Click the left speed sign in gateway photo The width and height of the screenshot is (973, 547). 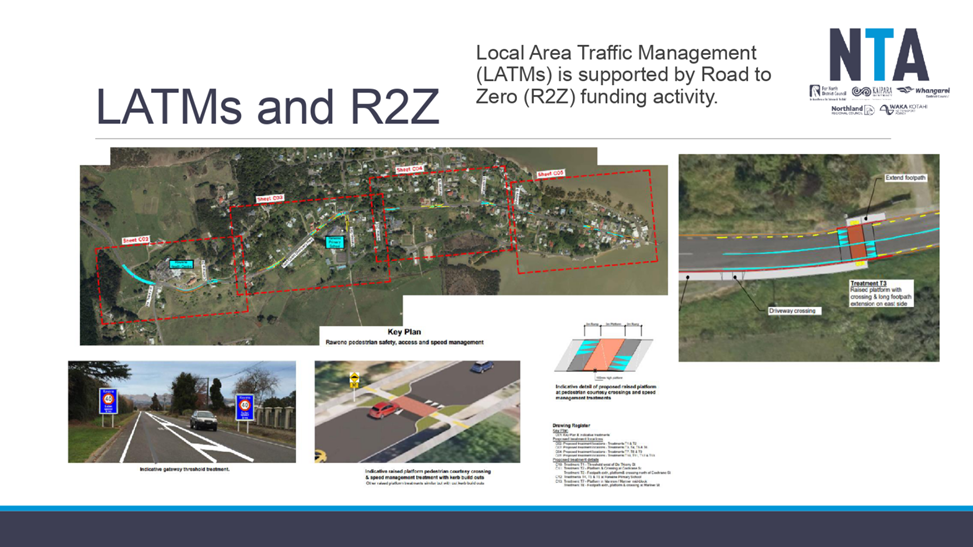coord(109,401)
